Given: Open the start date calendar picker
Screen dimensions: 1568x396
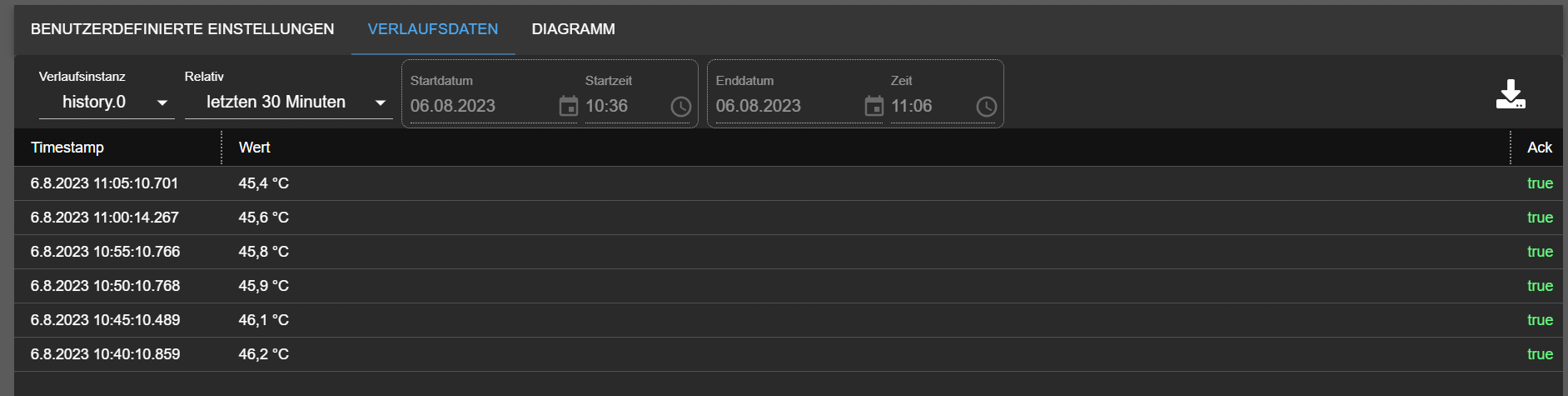Looking at the screenshot, I should click(x=568, y=106).
